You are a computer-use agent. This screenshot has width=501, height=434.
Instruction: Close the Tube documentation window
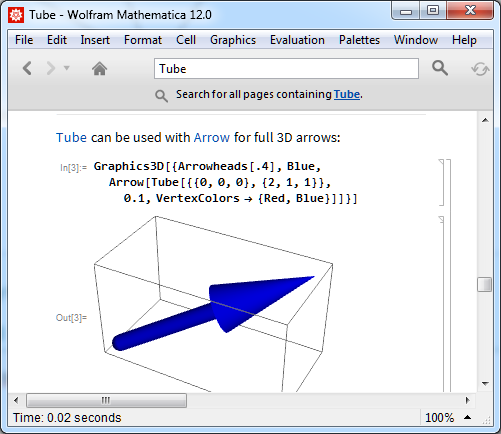point(470,10)
